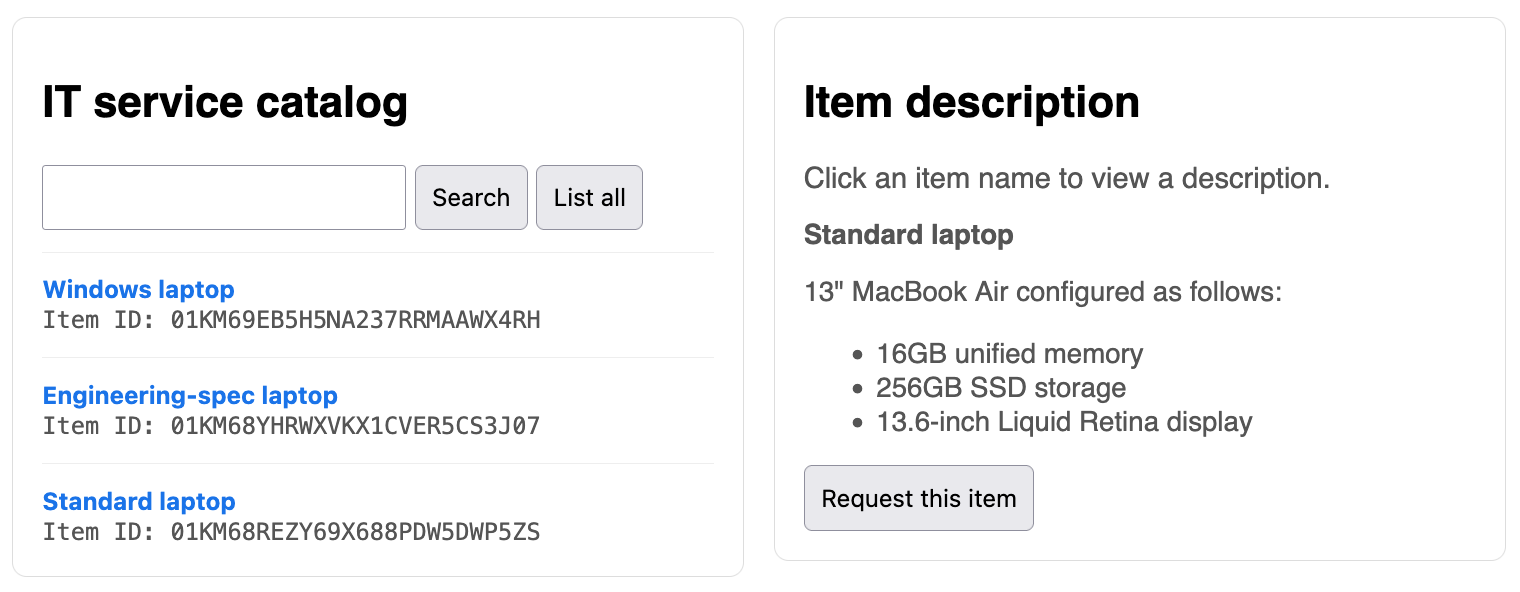Click the 13.6-inch Liquid Retina display bullet

click(1064, 422)
